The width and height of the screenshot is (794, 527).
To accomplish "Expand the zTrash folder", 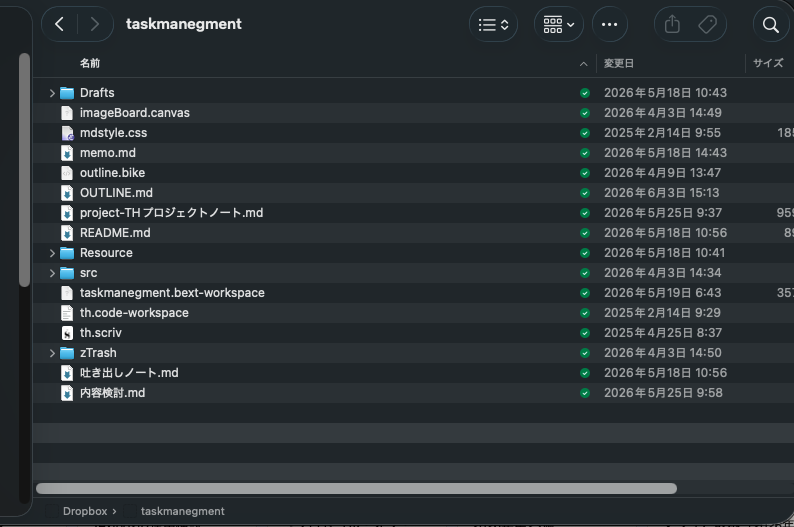I will pyautogui.click(x=52, y=353).
